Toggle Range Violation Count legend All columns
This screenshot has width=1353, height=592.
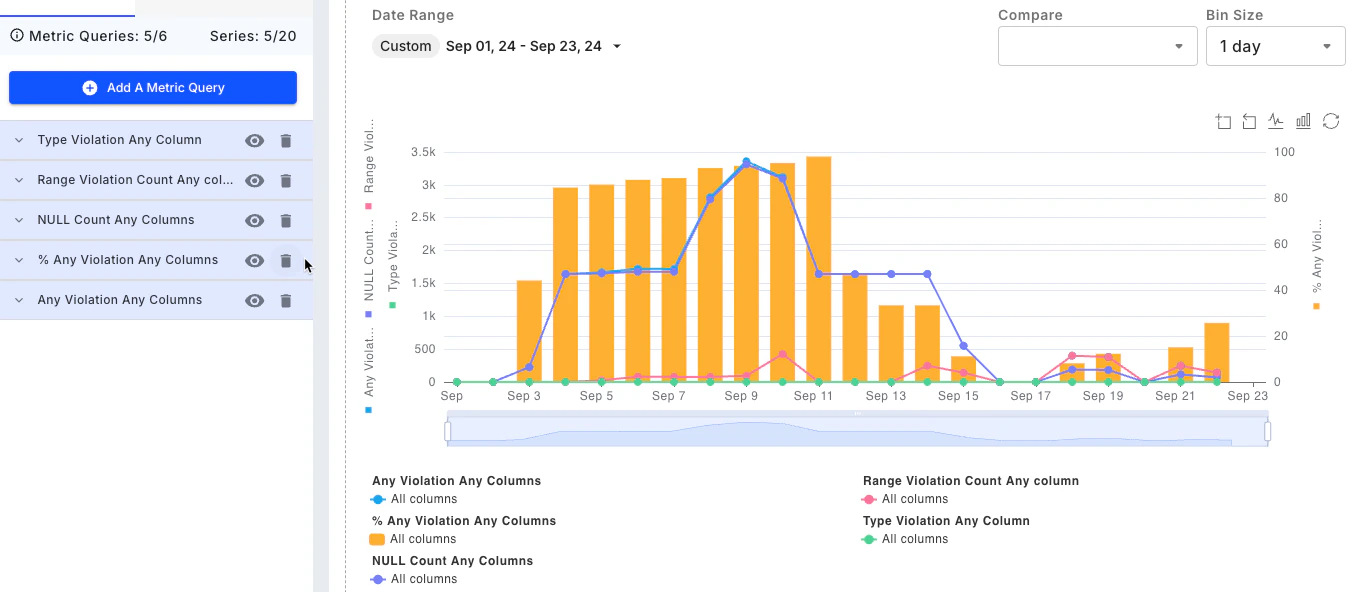(905, 499)
